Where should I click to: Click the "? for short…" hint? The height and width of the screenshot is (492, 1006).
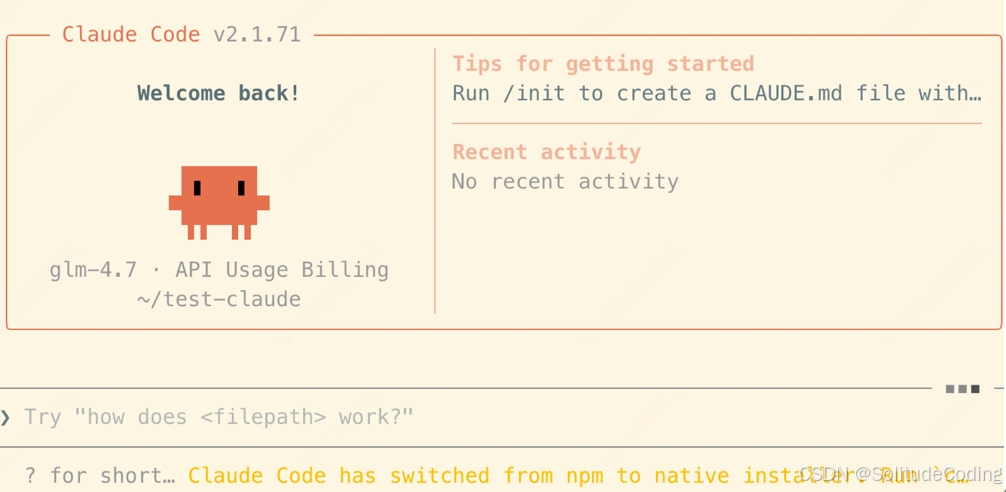coord(99,476)
